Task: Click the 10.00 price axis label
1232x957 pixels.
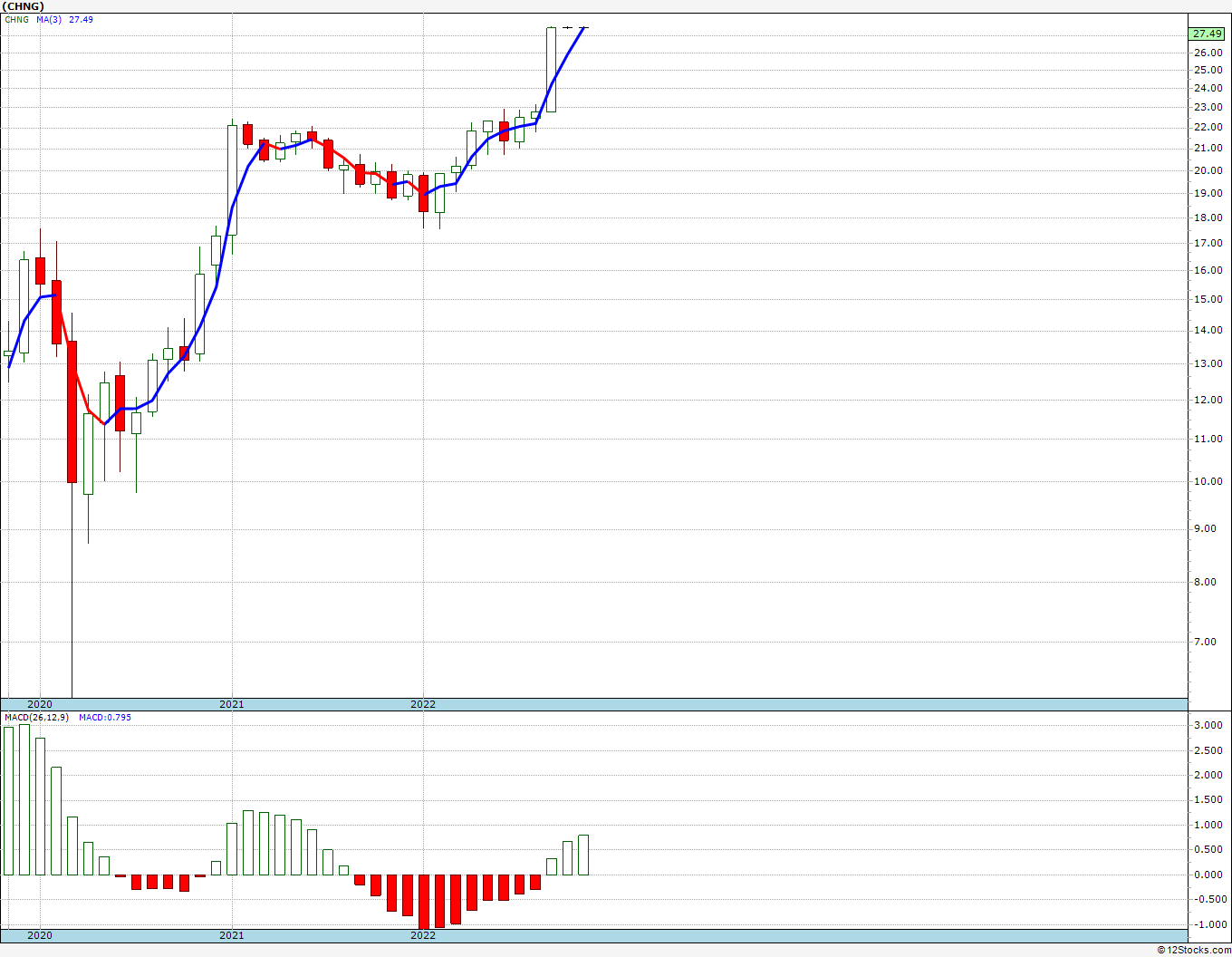Action: point(1208,482)
